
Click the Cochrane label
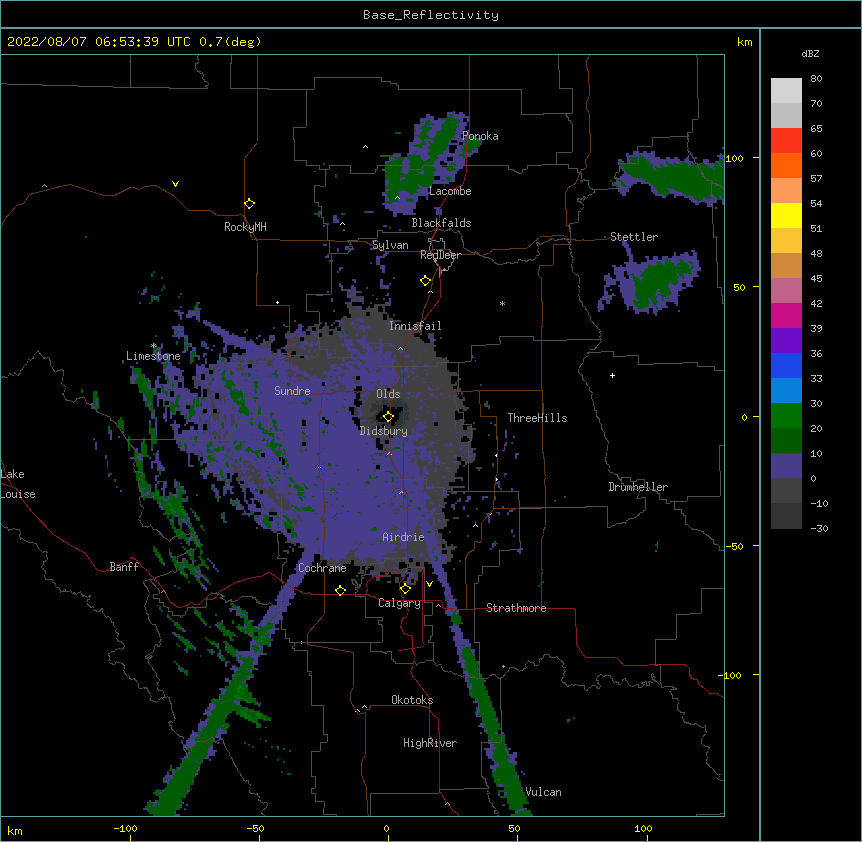pyautogui.click(x=322, y=568)
